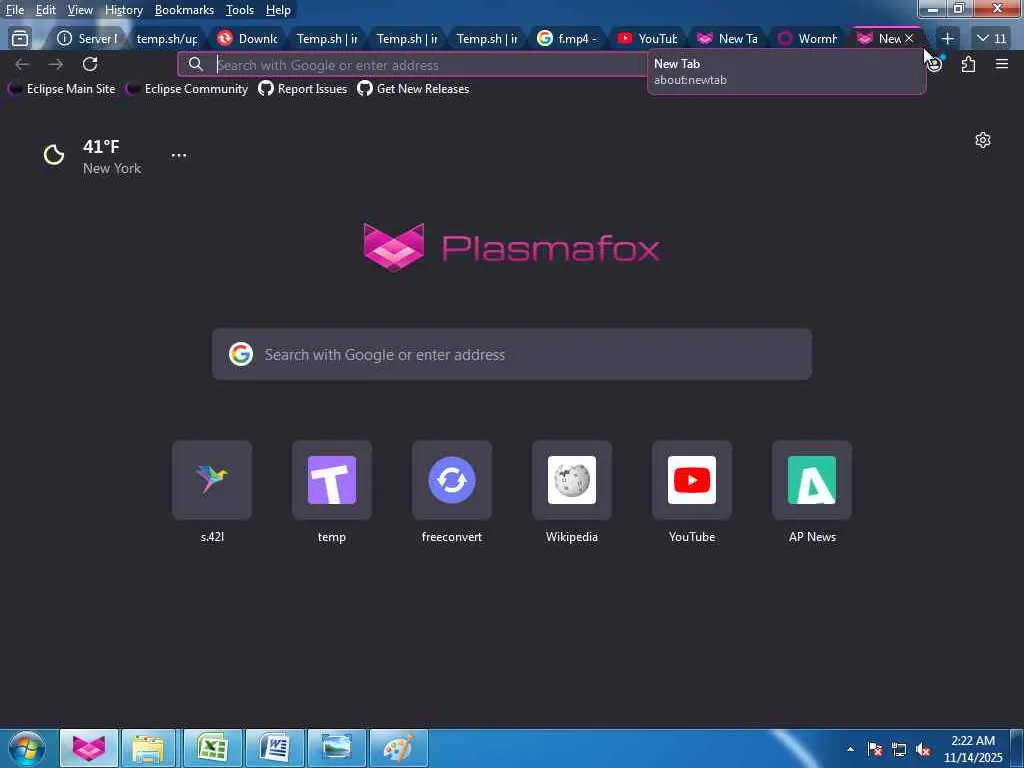The width and height of the screenshot is (1024, 768).
Task: Open Report Issues bookmark
Action: click(x=302, y=89)
